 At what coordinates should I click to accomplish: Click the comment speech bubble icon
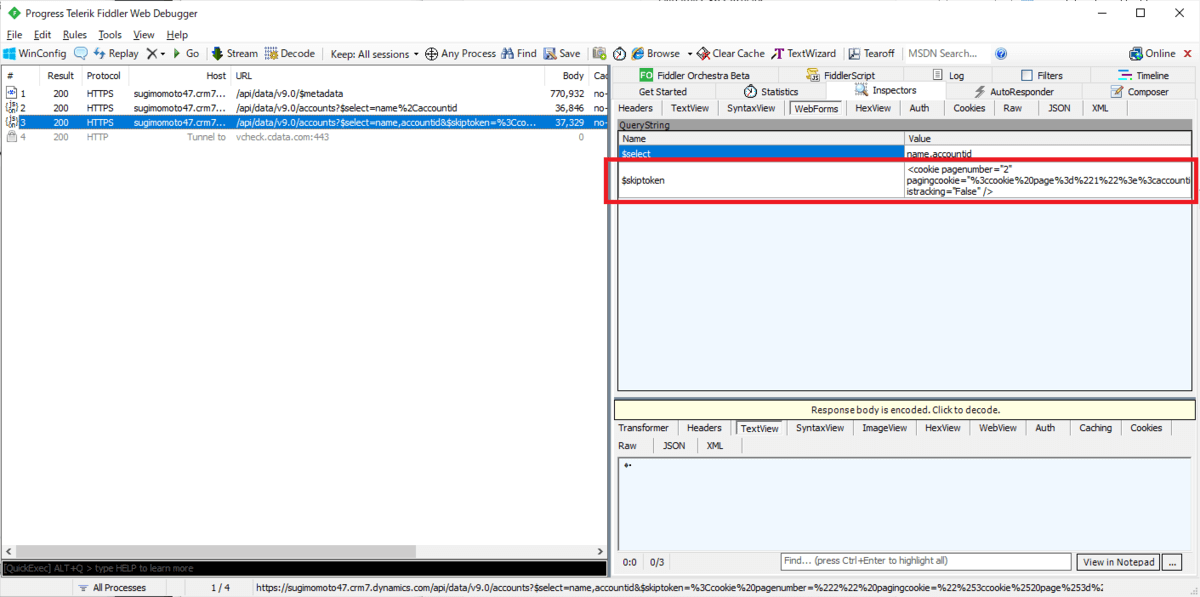(81, 54)
